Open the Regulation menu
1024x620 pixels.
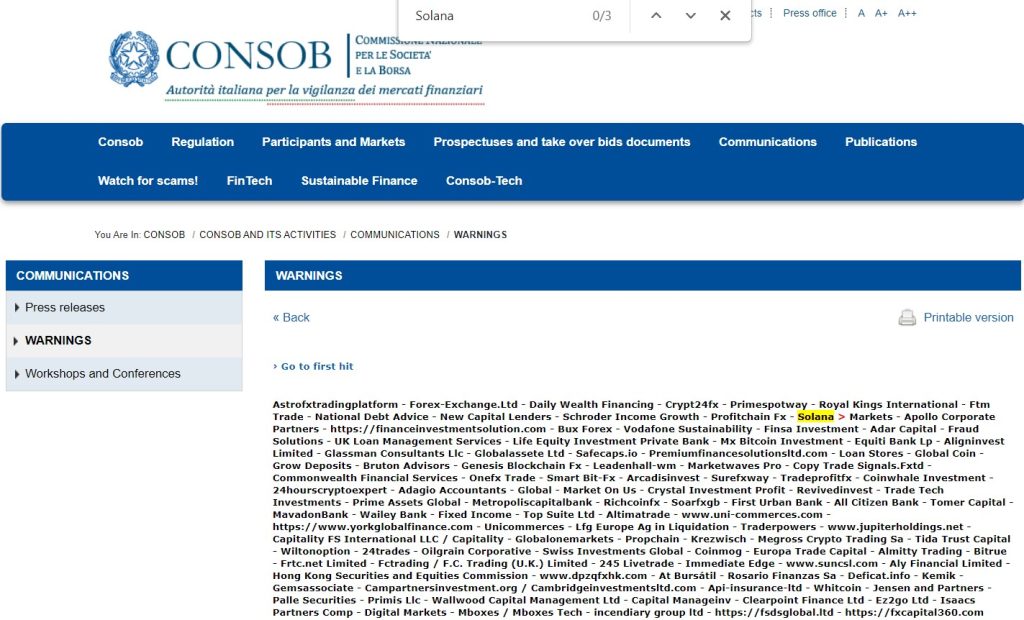[x=202, y=142]
